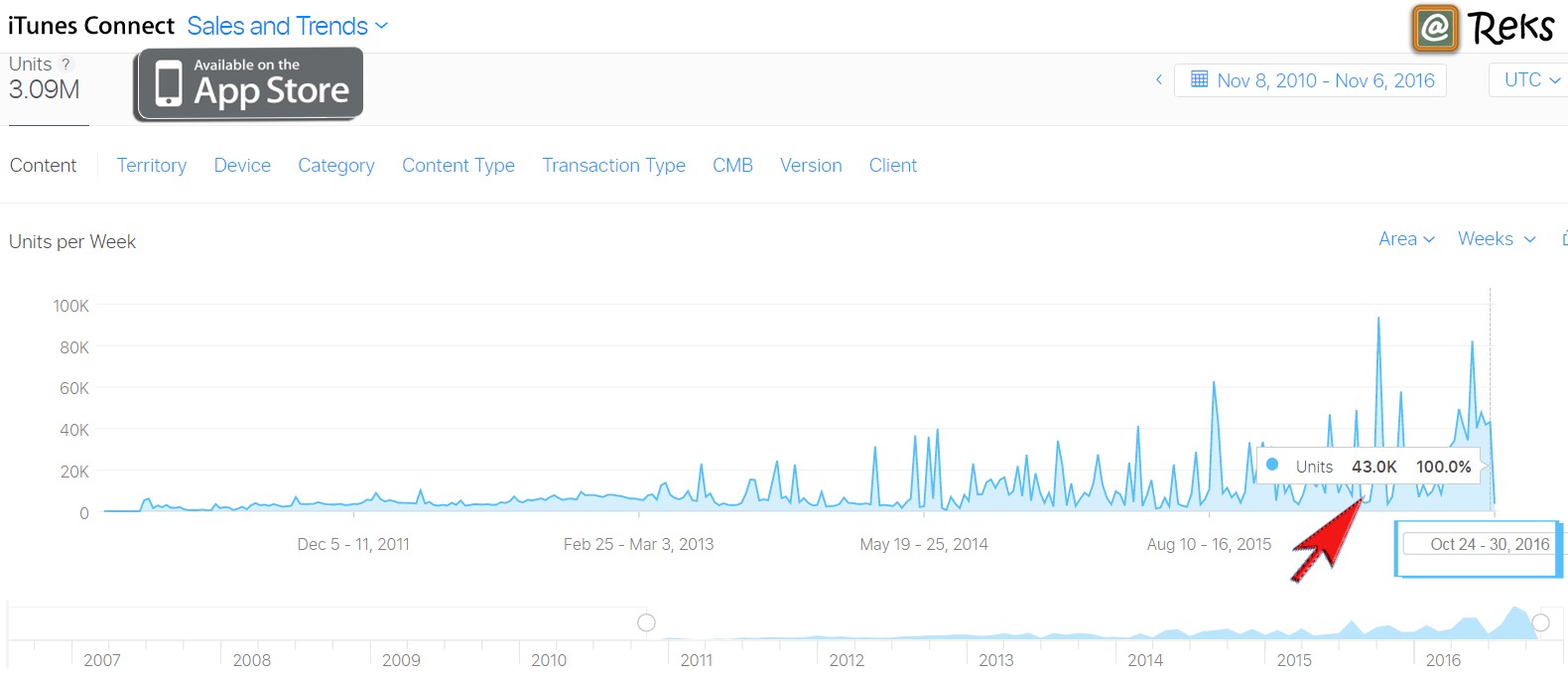1568x678 pixels.
Task: Click the Oct 24 - 30, 2016 date label
Action: (x=1489, y=544)
